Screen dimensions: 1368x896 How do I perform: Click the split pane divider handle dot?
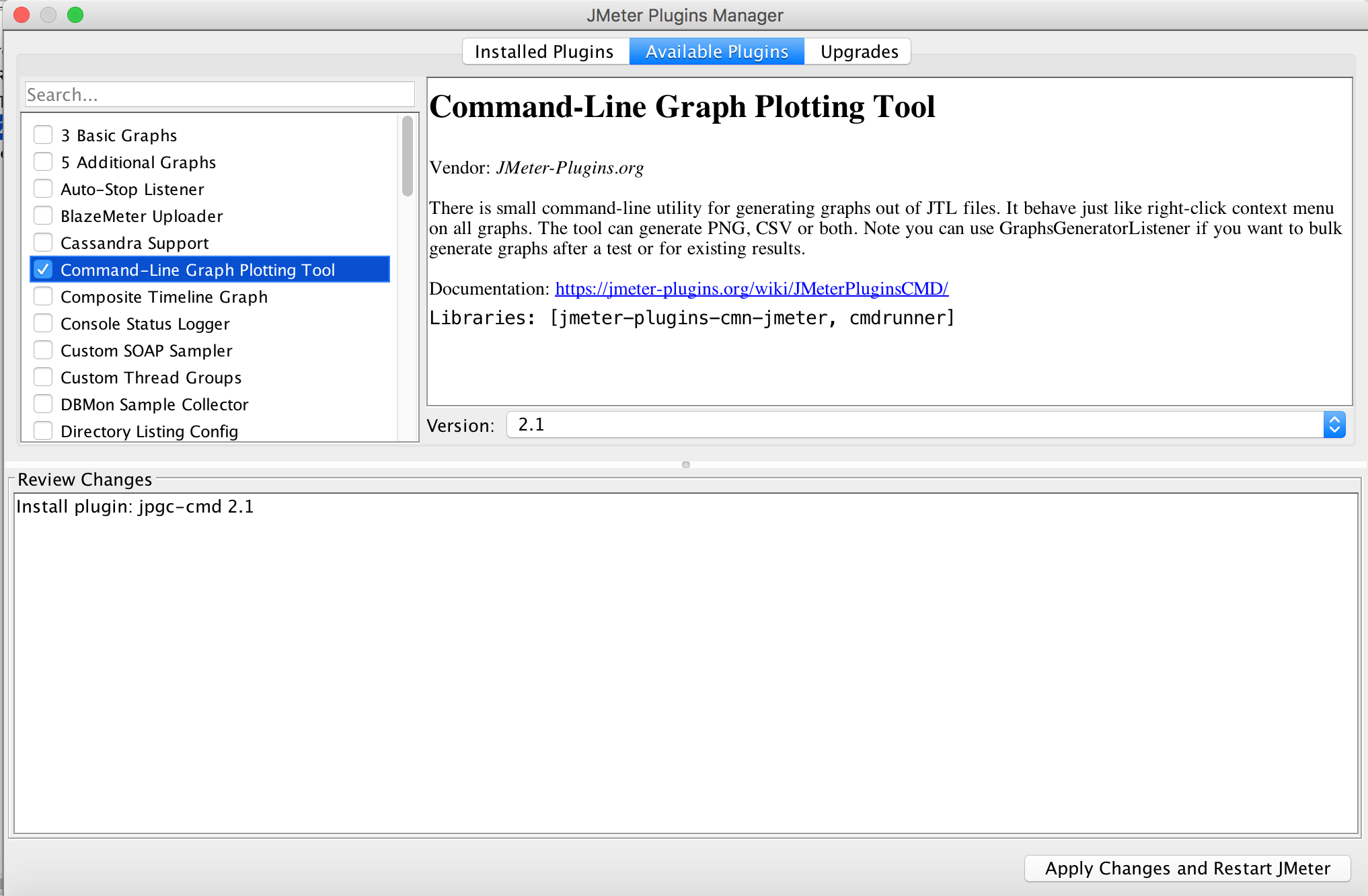pos(685,465)
